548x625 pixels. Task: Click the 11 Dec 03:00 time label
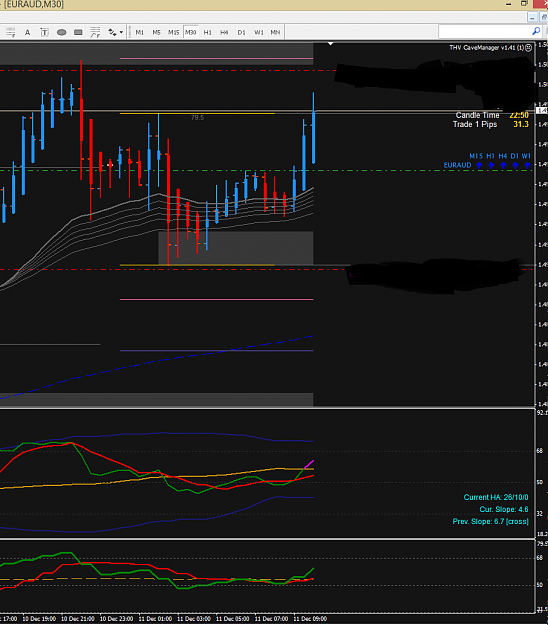click(x=194, y=619)
